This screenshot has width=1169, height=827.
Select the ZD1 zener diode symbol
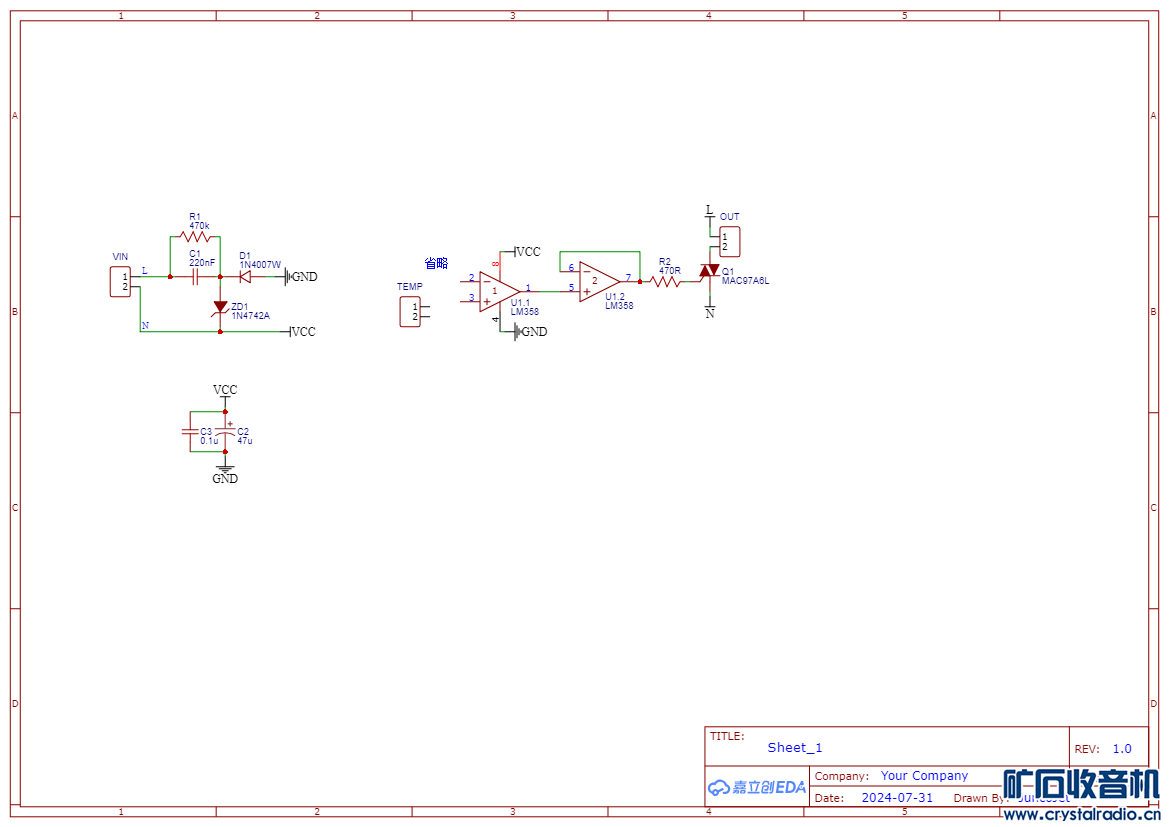pos(220,306)
